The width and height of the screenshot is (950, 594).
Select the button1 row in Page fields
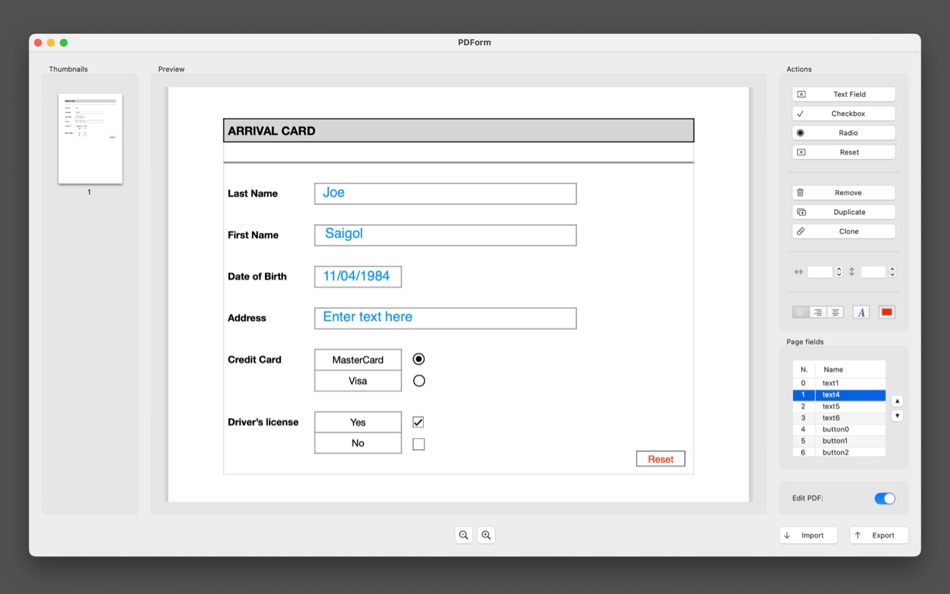tap(839, 441)
